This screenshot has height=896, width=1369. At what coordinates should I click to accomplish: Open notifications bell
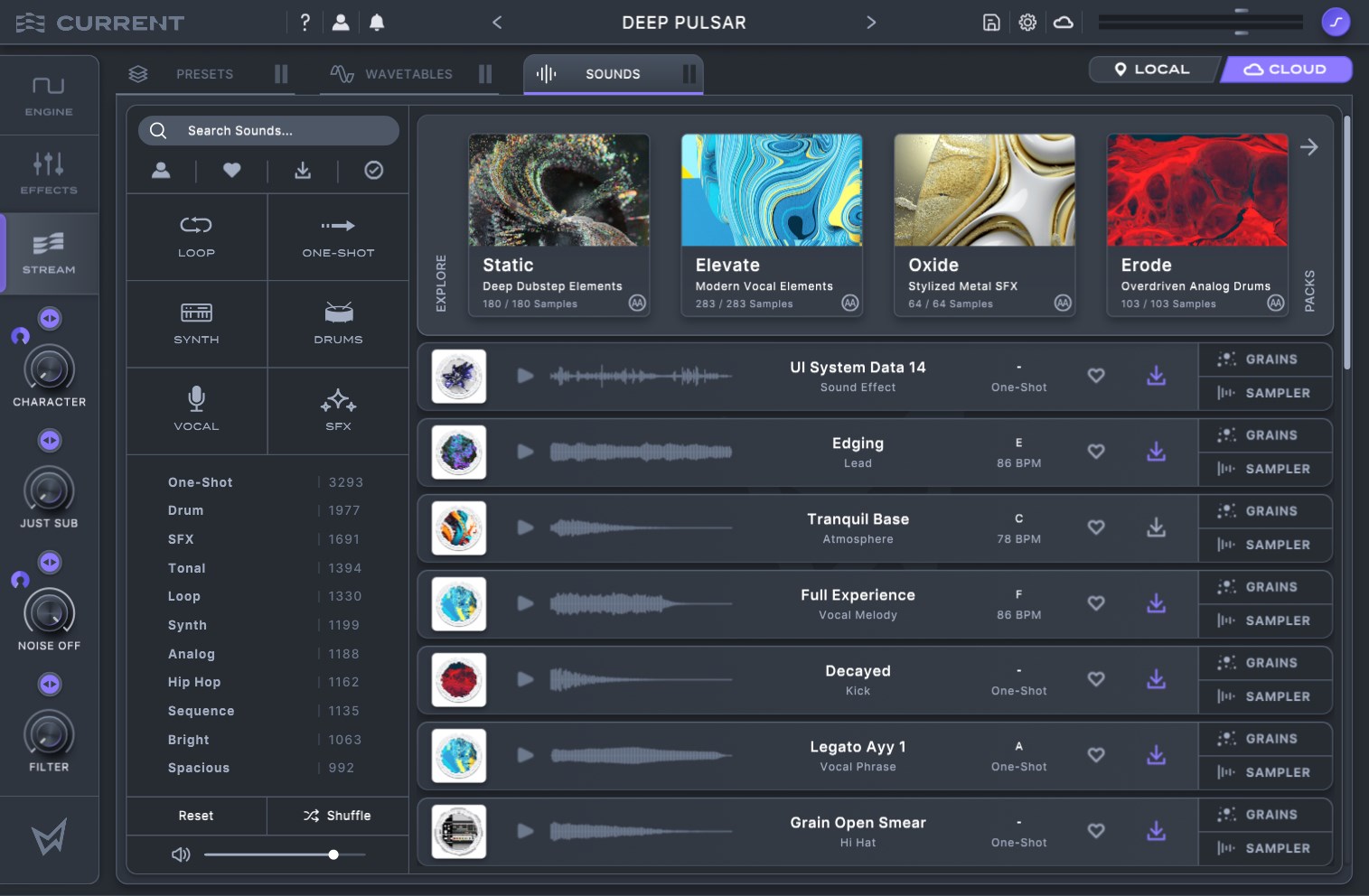[x=377, y=23]
